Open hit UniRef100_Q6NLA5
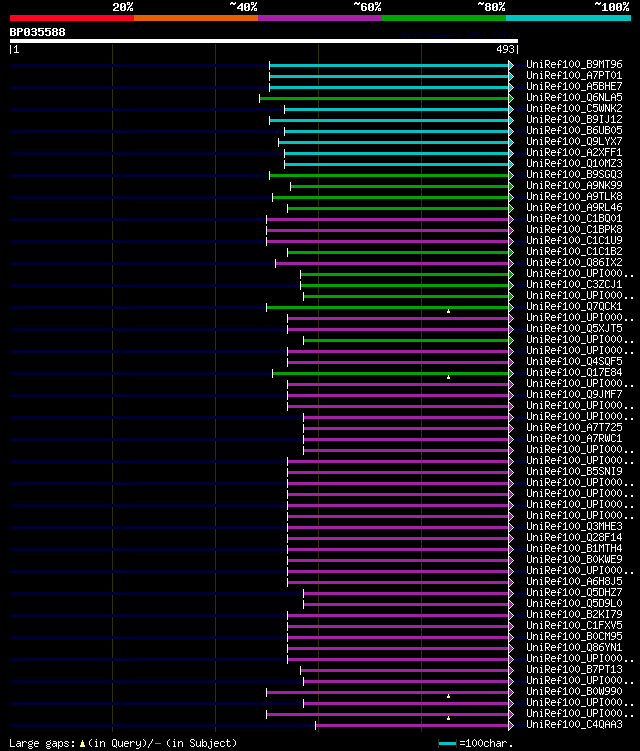Image resolution: width=640 pixels, height=751 pixels. coord(574,98)
